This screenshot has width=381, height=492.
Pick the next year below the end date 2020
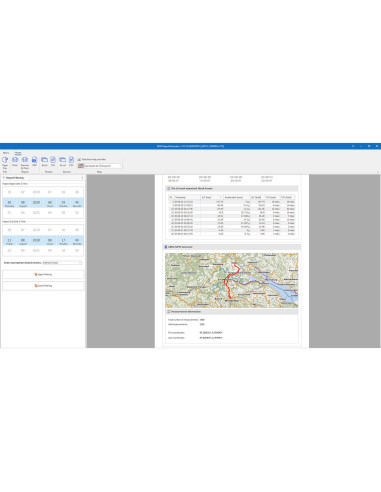pyautogui.click(x=36, y=250)
